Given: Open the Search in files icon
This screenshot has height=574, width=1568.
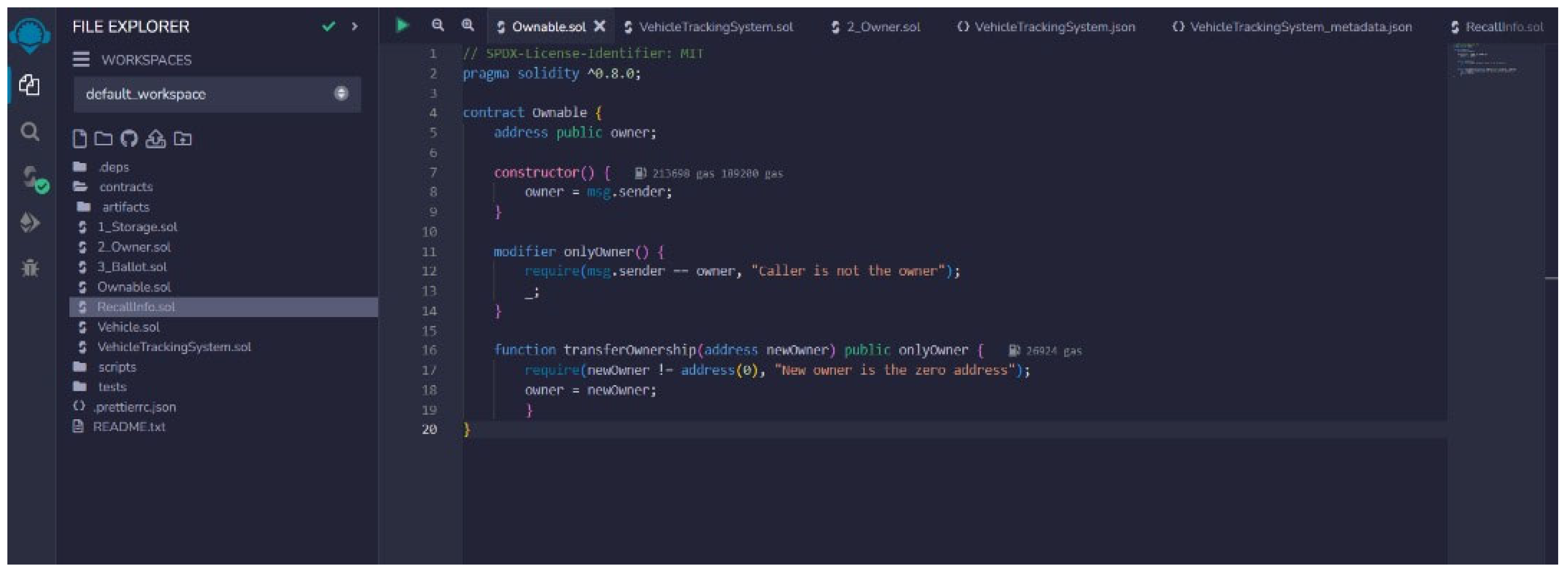Looking at the screenshot, I should 29,132.
